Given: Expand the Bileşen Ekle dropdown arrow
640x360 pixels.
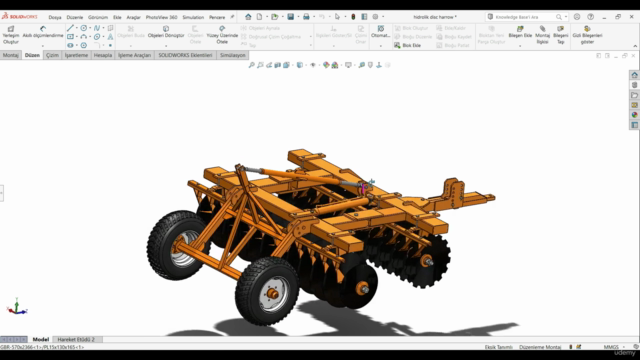Looking at the screenshot, I should 520,46.
